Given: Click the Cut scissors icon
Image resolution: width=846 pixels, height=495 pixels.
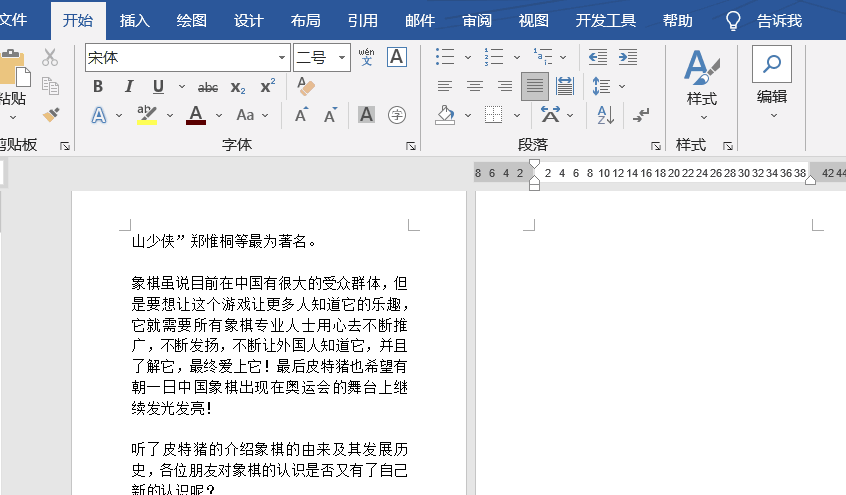Looking at the screenshot, I should tap(50, 57).
